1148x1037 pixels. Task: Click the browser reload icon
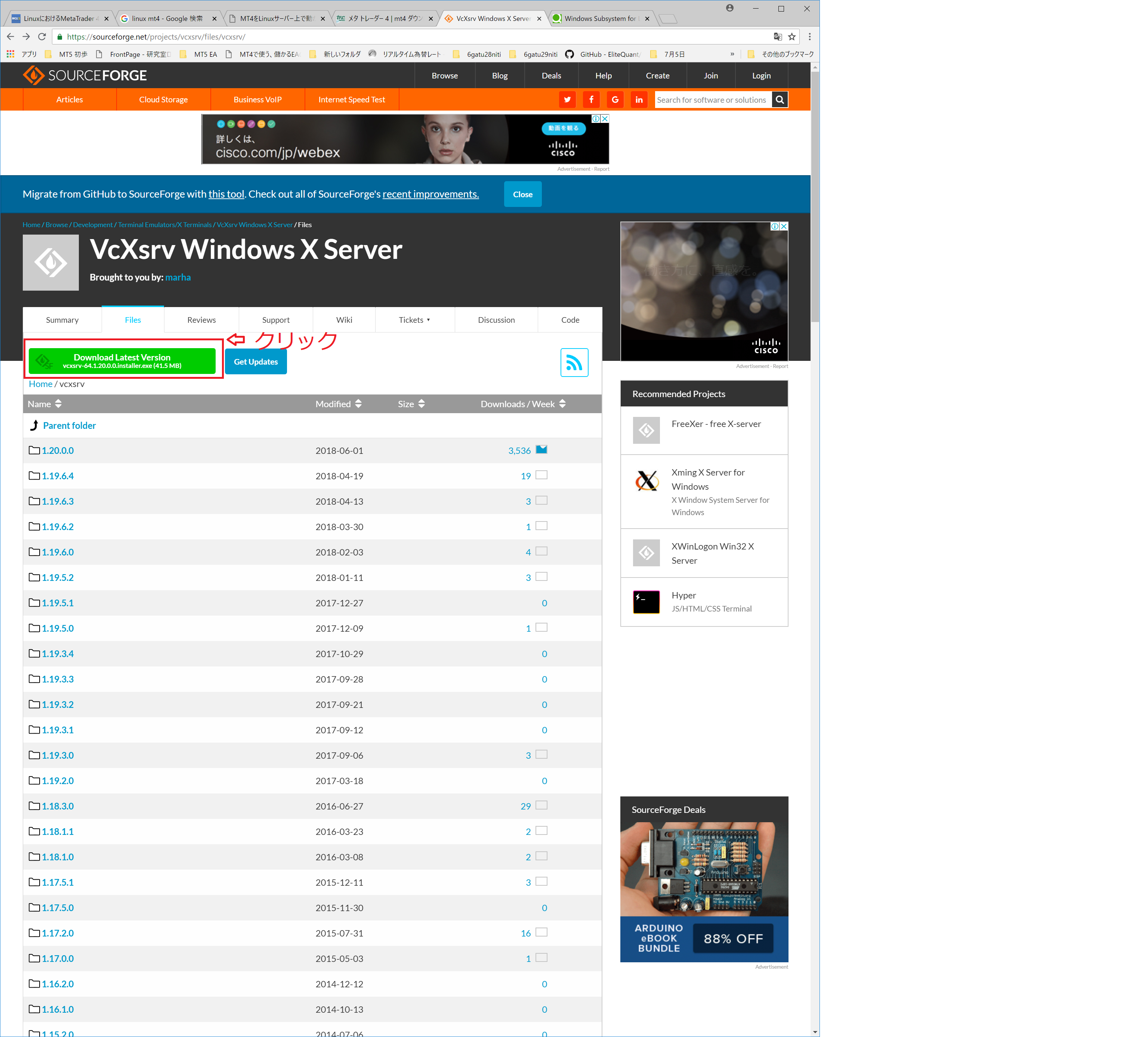(41, 37)
